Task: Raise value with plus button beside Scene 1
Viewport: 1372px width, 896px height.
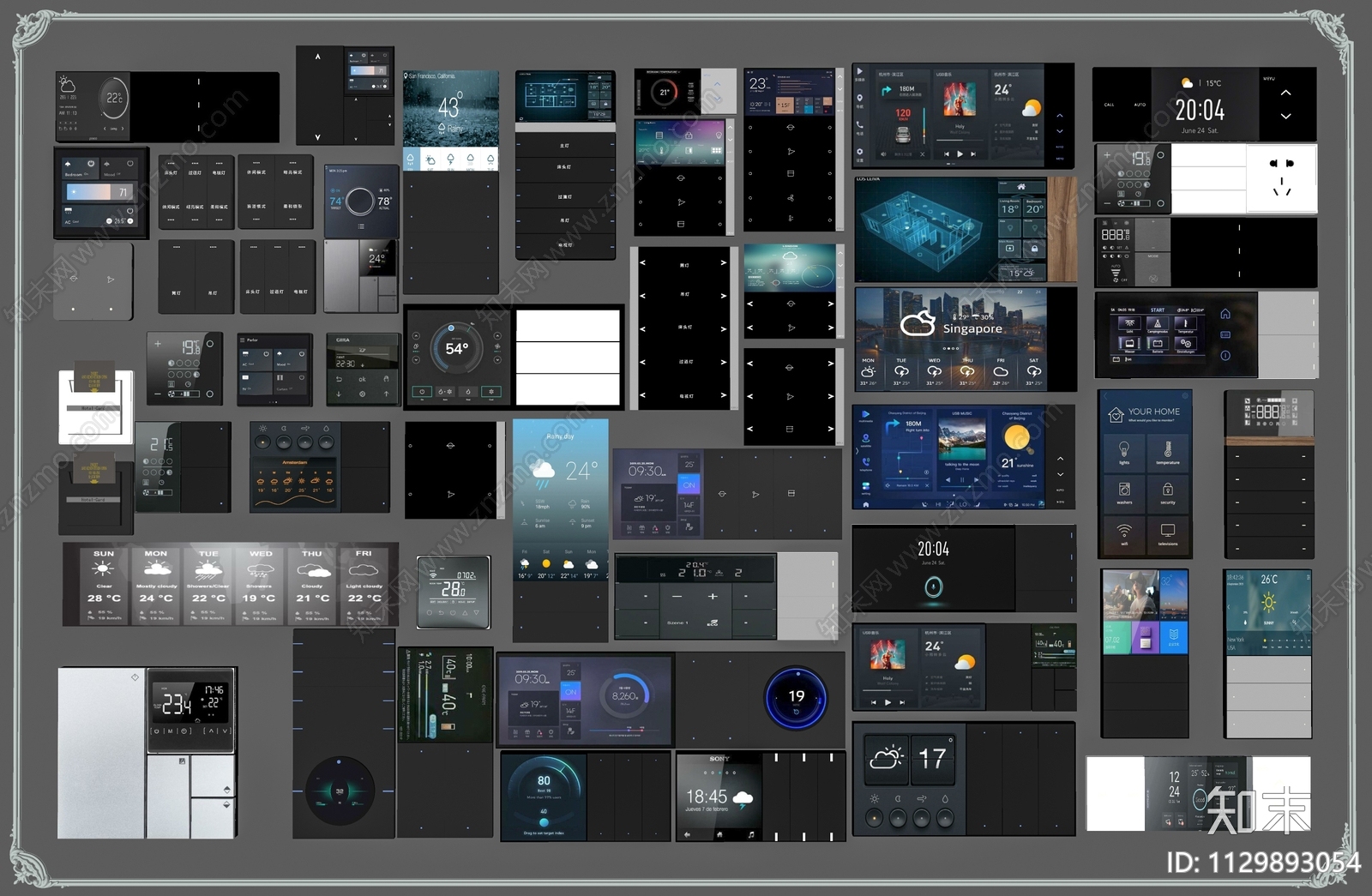Action: (x=713, y=597)
